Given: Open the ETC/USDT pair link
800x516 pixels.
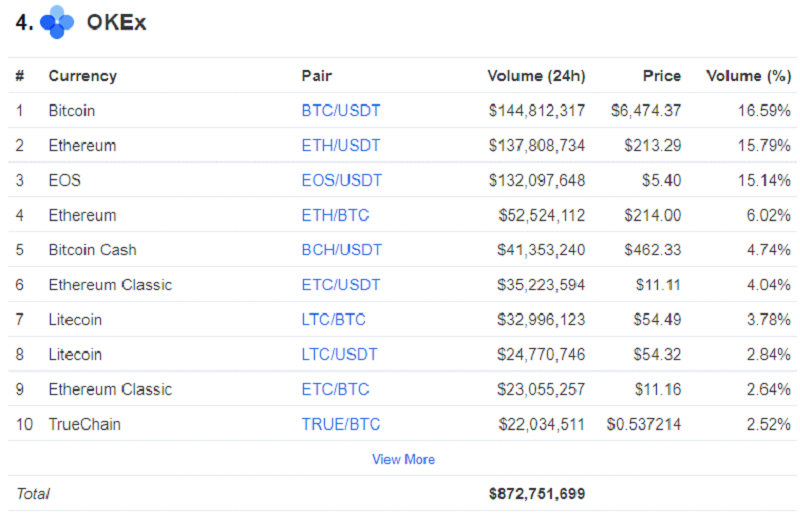Looking at the screenshot, I should point(341,284).
